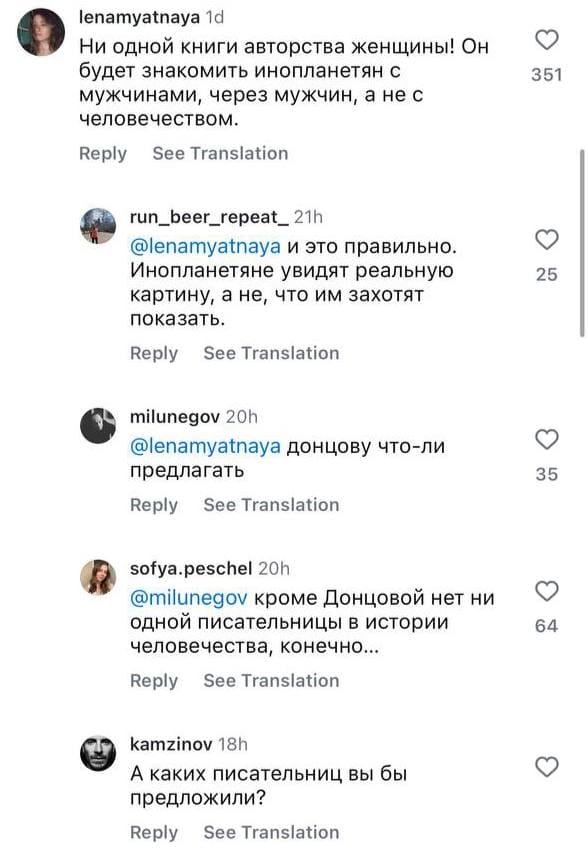
Task: Reply to run_beer_repeat_'s comment
Action: click(x=154, y=353)
